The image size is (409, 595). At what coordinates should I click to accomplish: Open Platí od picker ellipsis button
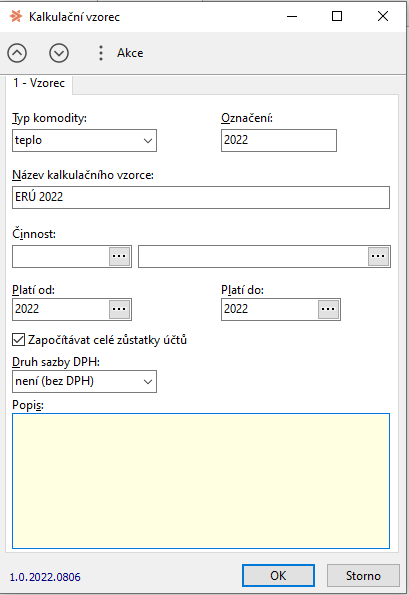click(119, 309)
